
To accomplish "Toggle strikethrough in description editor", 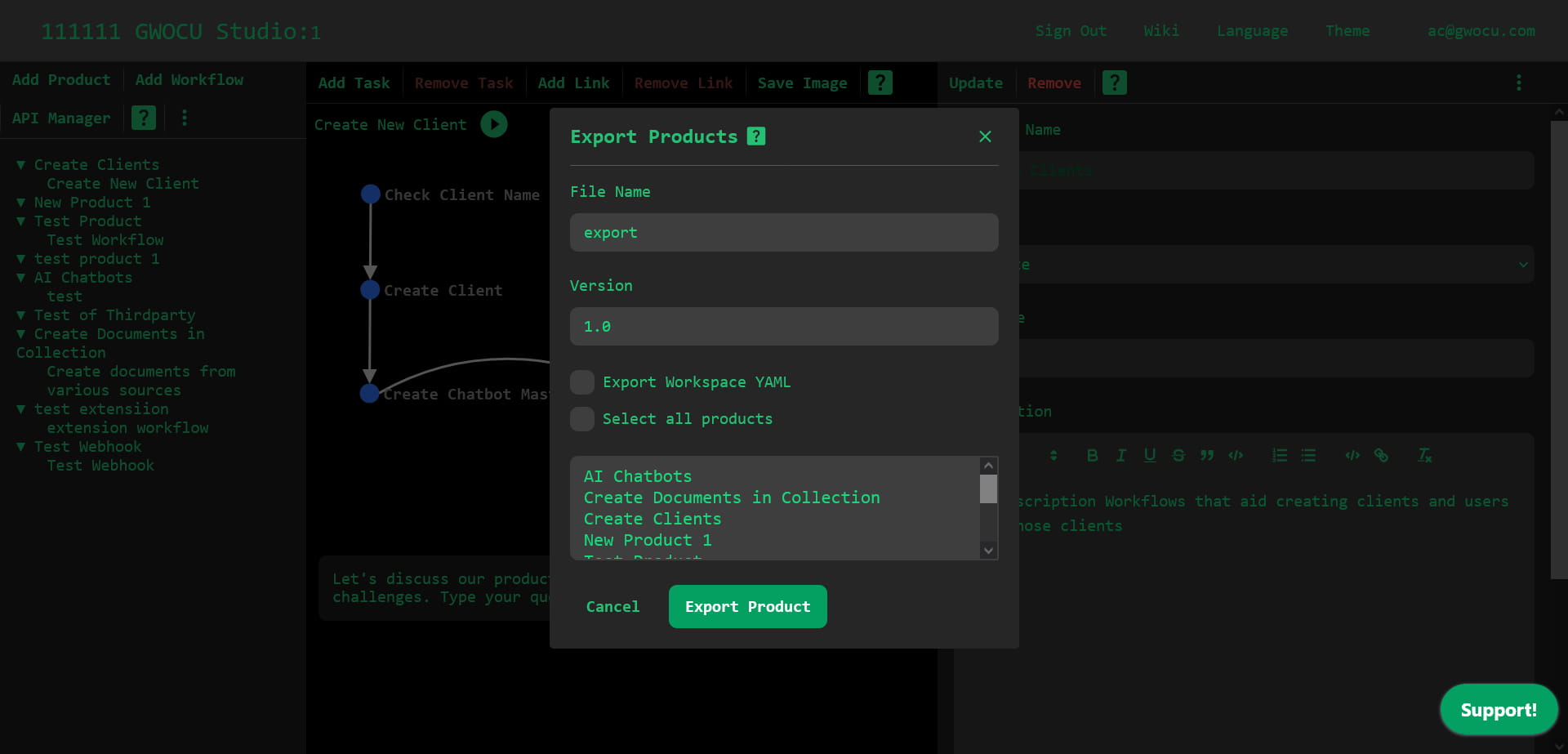I will tap(1178, 456).
